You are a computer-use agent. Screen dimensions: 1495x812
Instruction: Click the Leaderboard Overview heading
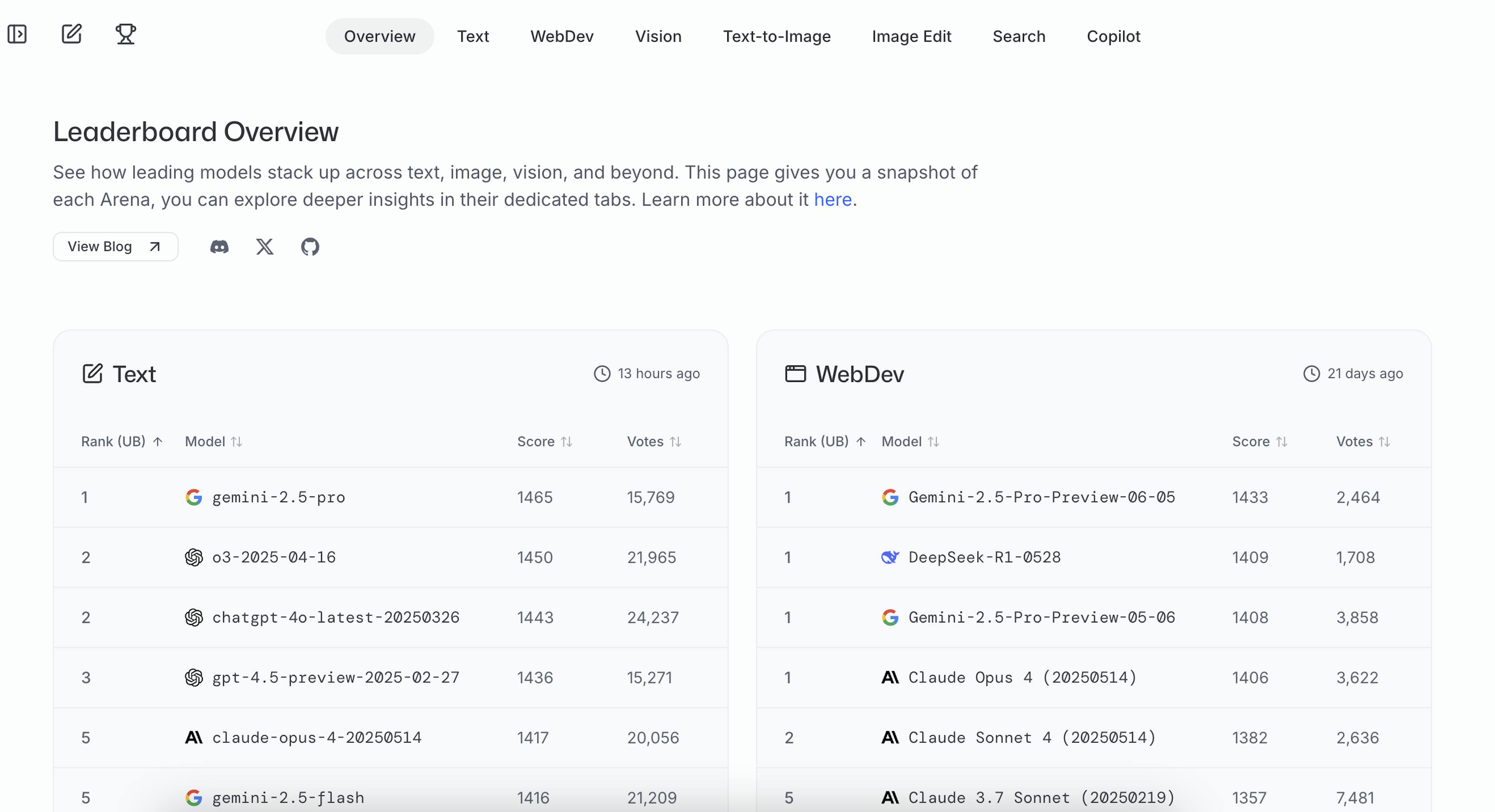(x=195, y=132)
